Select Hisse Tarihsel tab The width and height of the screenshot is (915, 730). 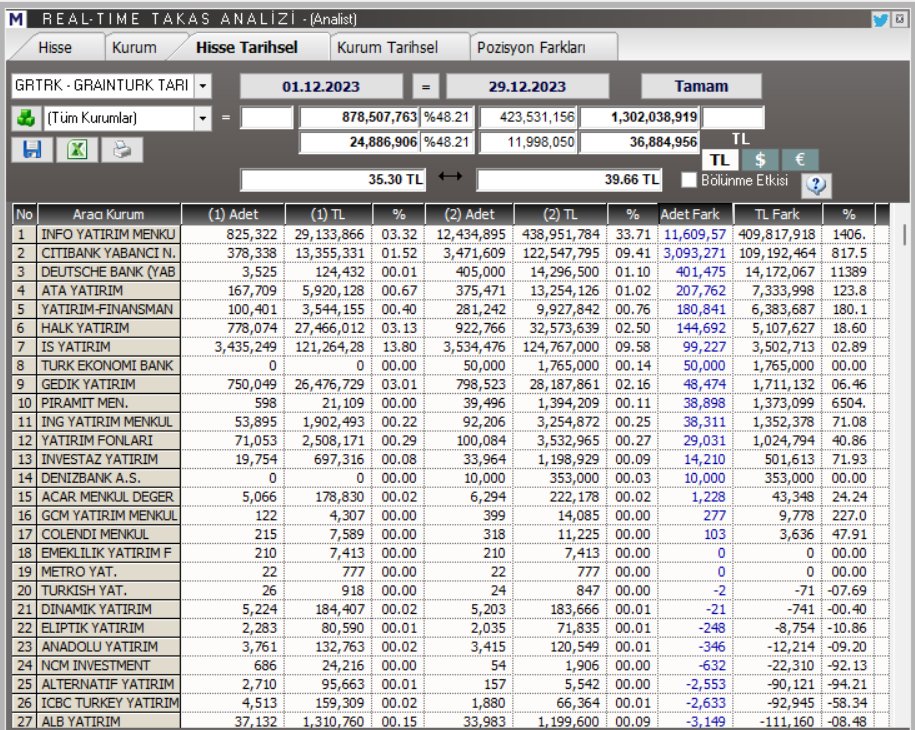(247, 47)
